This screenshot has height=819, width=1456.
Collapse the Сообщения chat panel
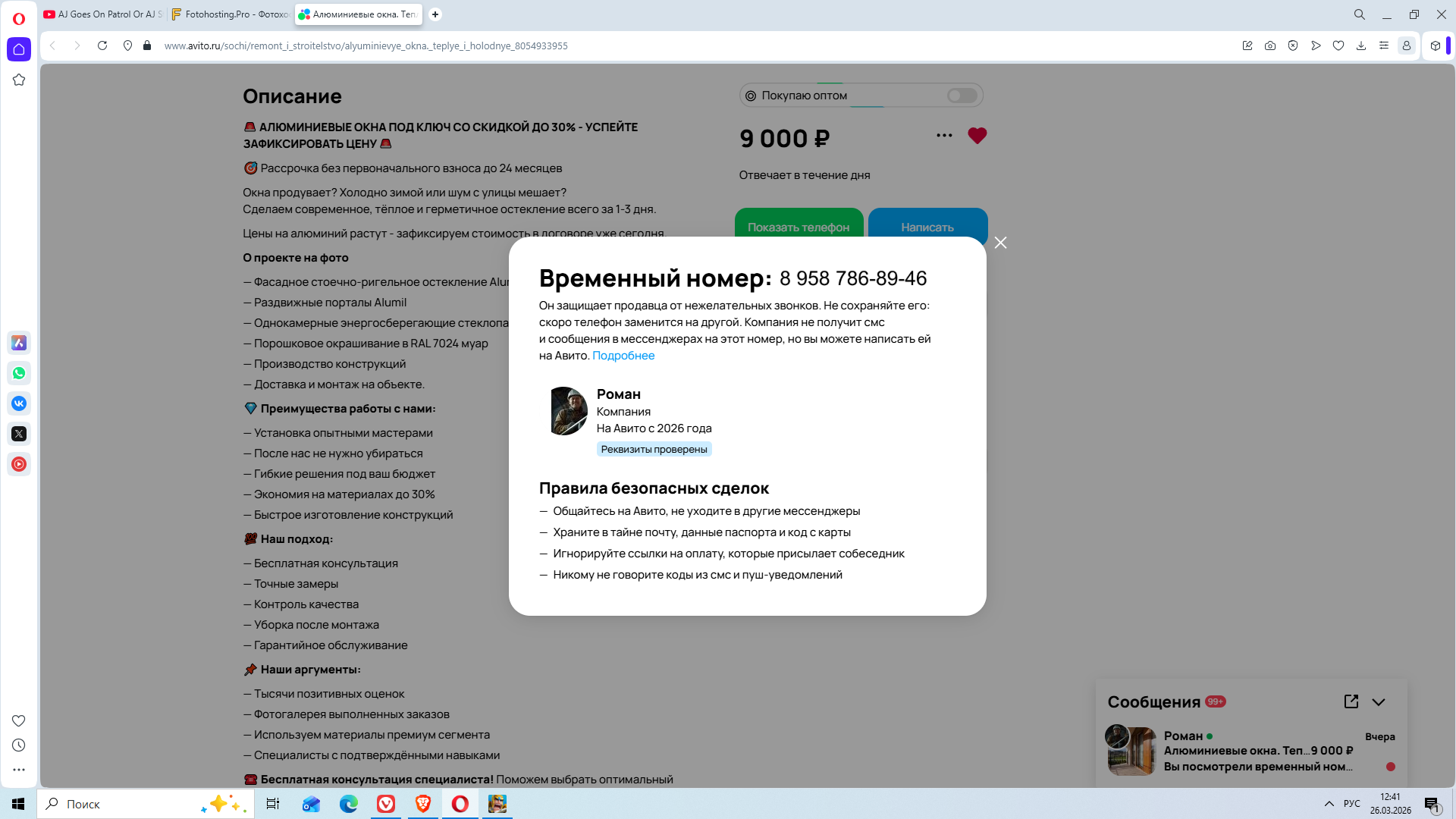[1378, 702]
